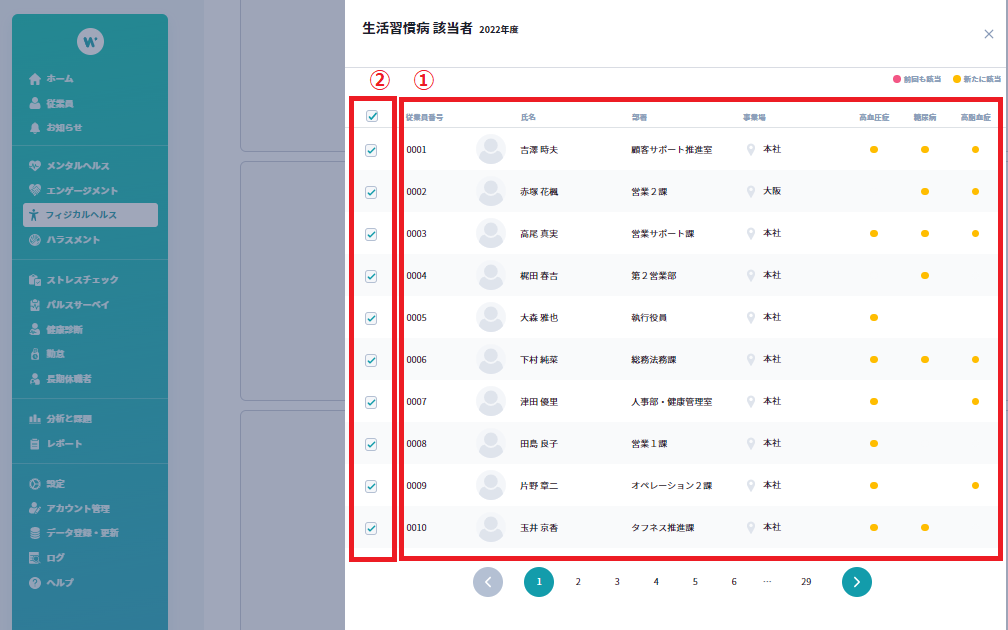Open 設定 gear icon

pyautogui.click(x=35, y=483)
